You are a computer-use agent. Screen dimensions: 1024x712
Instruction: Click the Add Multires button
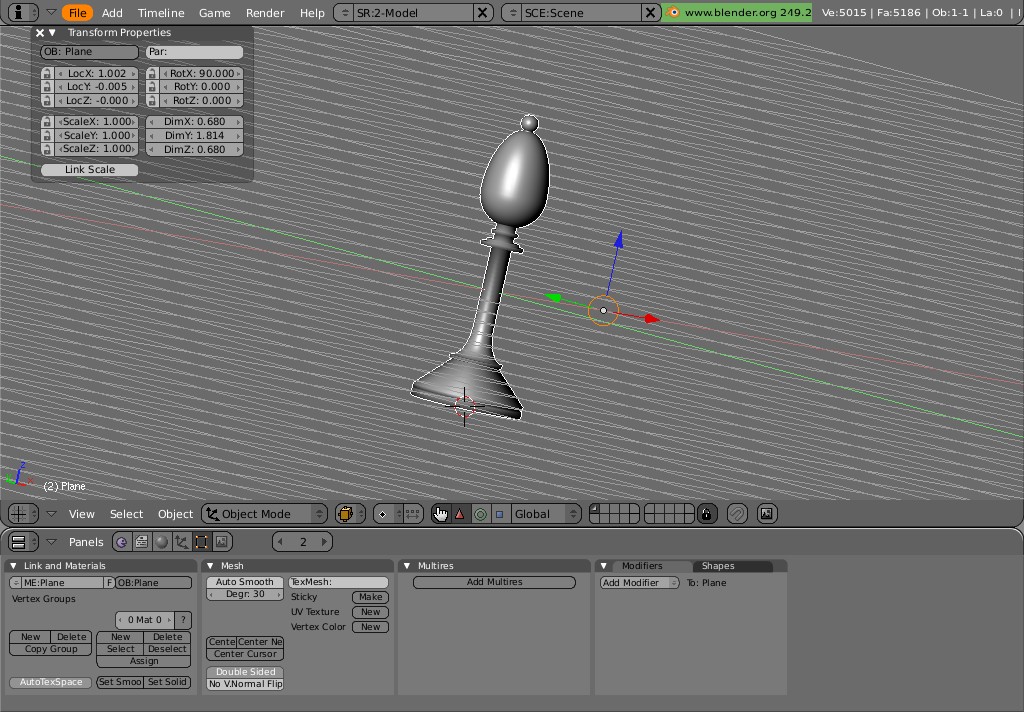[x=494, y=582]
